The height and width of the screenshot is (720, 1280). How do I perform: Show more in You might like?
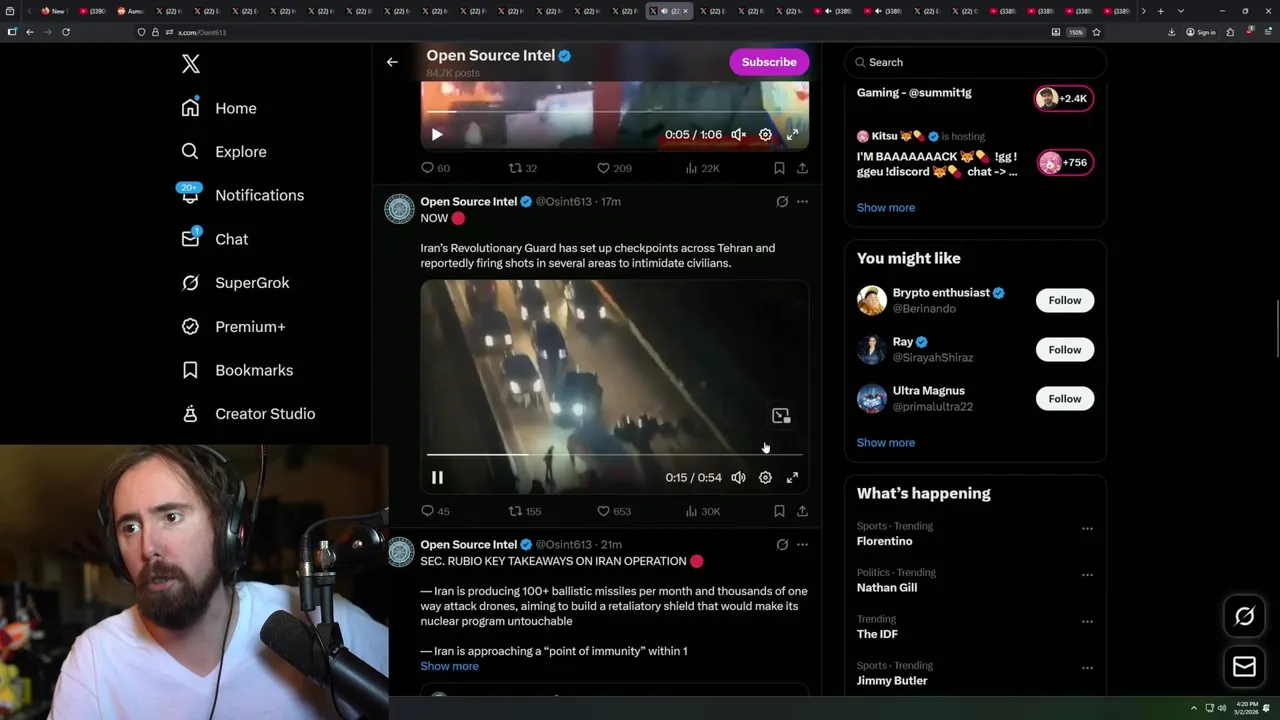click(885, 442)
